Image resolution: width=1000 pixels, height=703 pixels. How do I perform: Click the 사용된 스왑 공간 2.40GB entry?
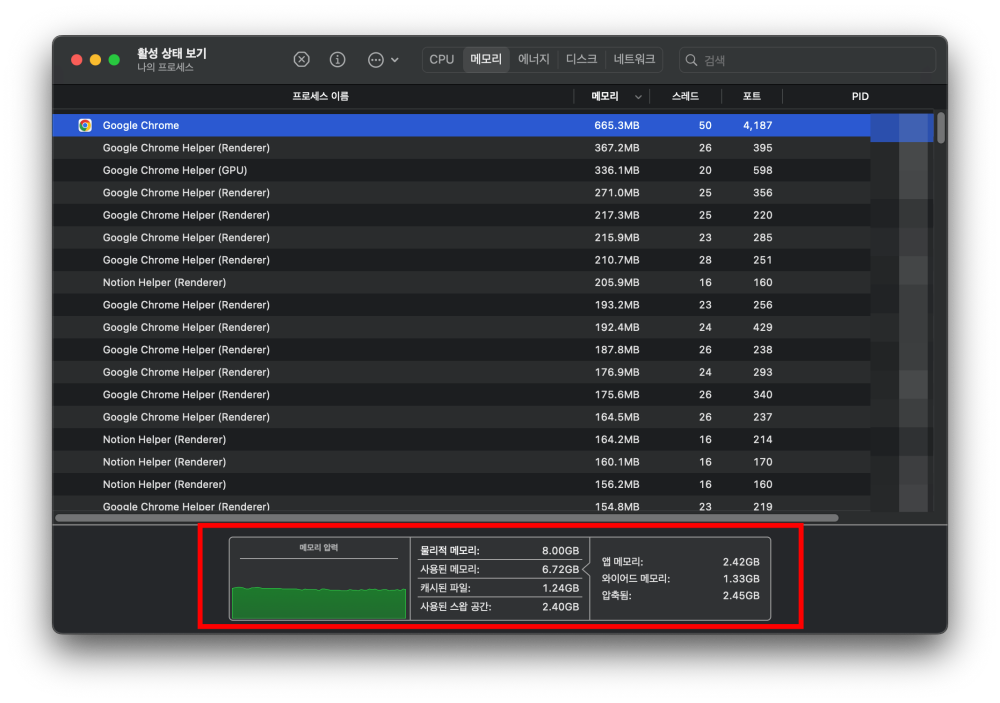point(499,607)
